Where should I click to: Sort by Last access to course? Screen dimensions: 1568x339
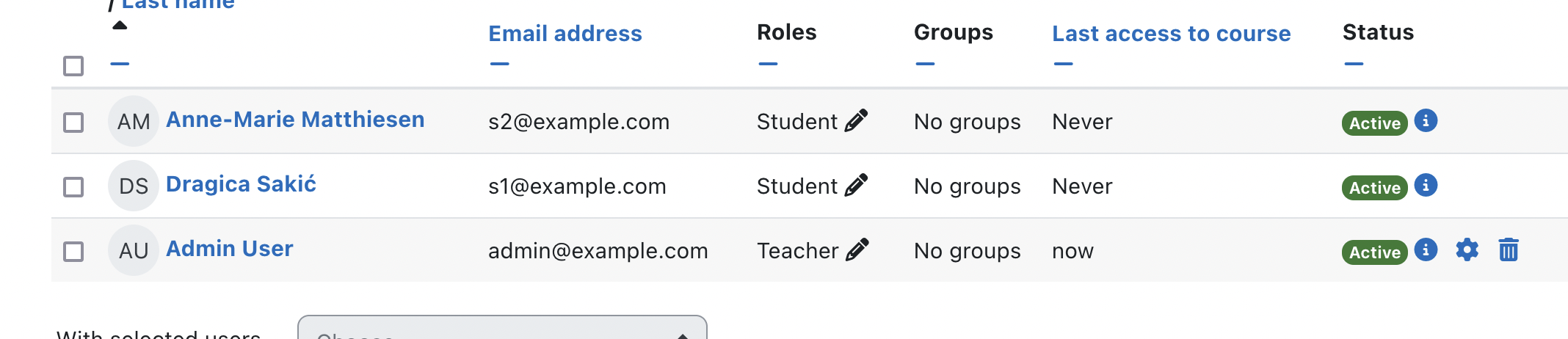tap(1171, 33)
